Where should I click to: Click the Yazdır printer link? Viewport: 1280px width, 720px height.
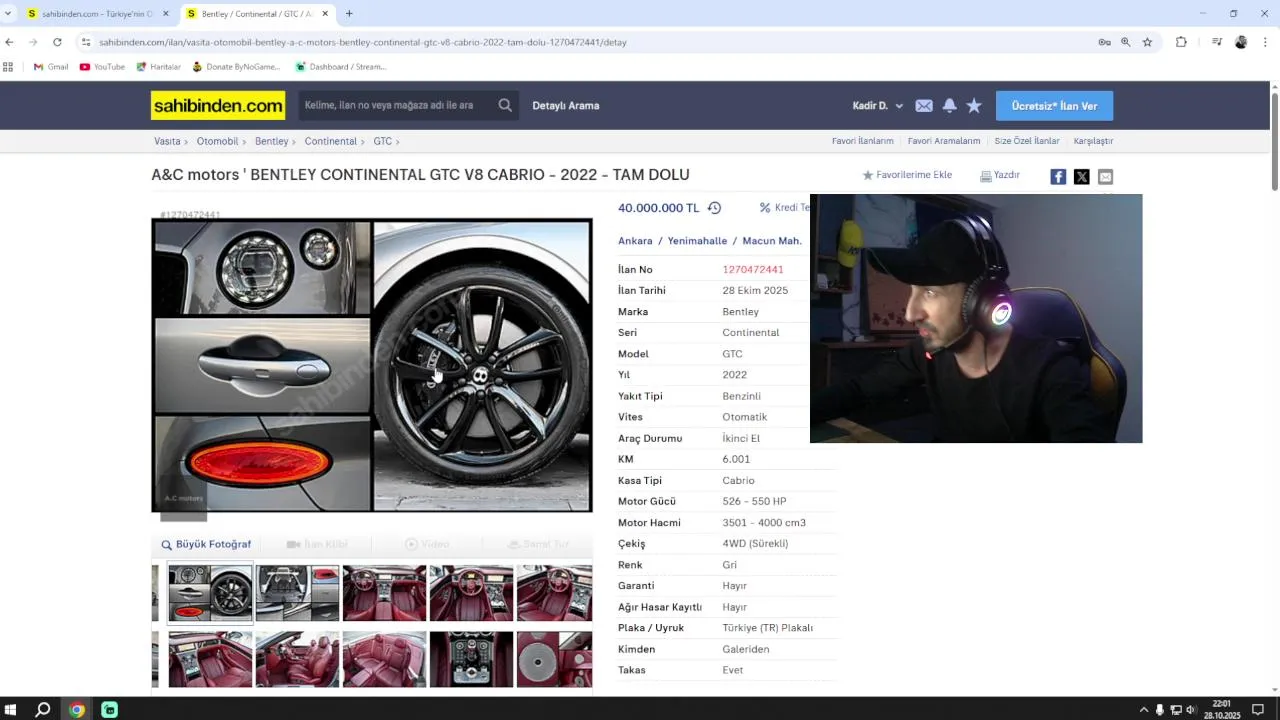1000,175
